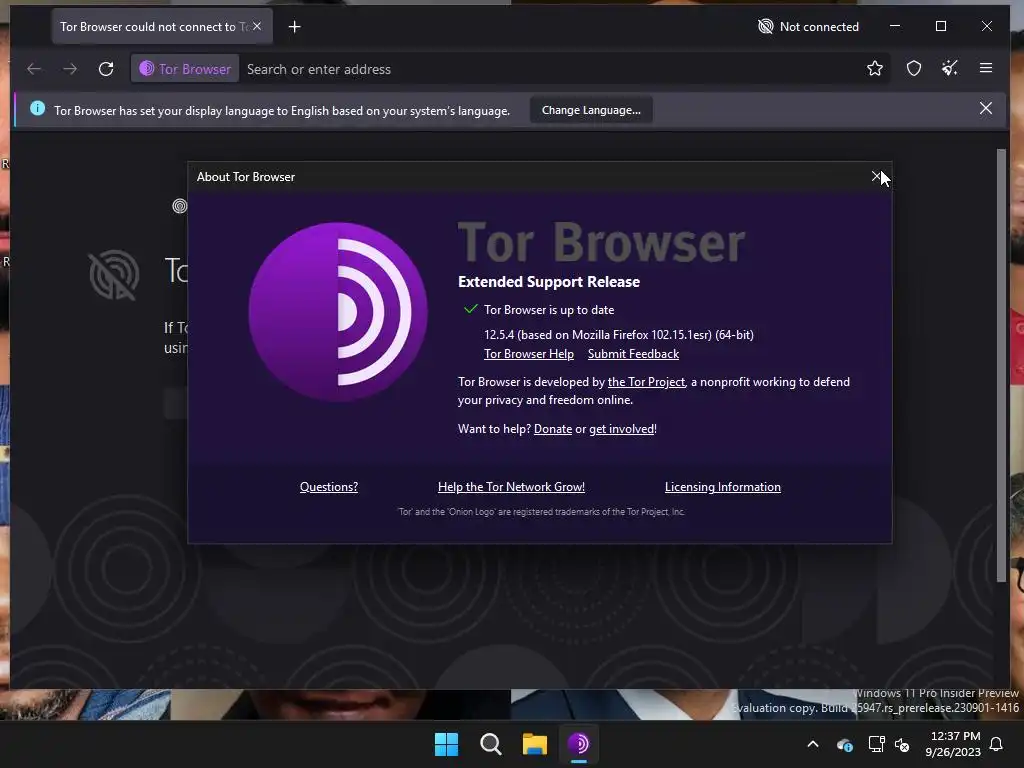Click the browser forward arrow
Screen dimensions: 1024x768
(x=70, y=69)
